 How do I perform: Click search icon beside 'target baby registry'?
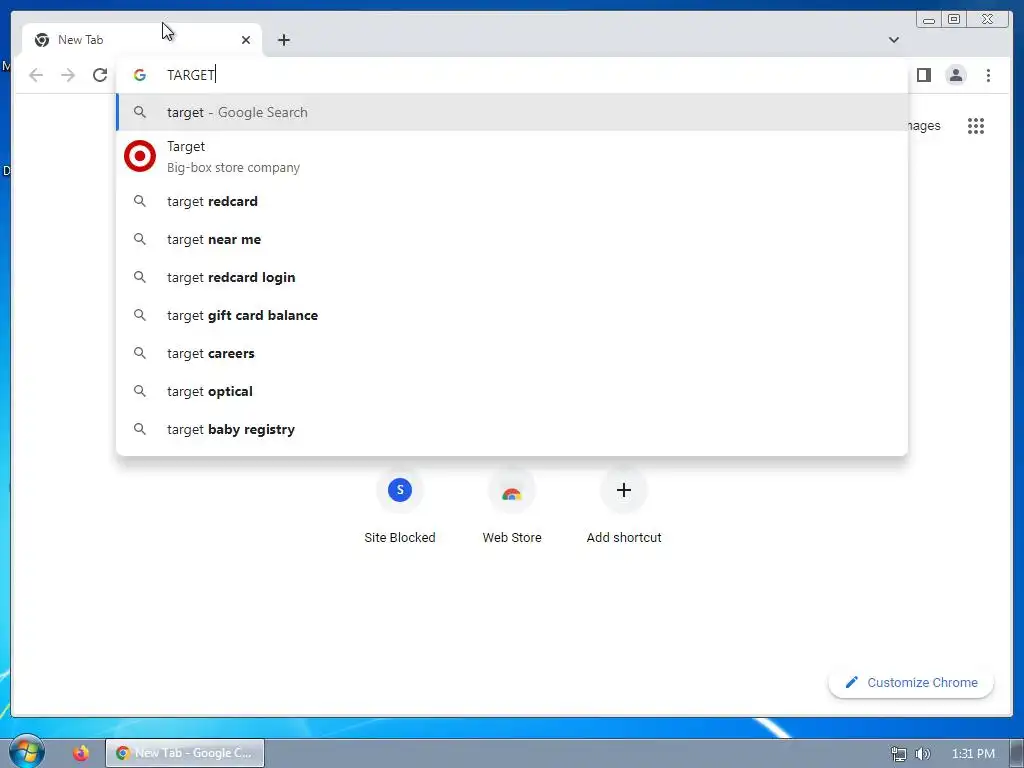(140, 429)
